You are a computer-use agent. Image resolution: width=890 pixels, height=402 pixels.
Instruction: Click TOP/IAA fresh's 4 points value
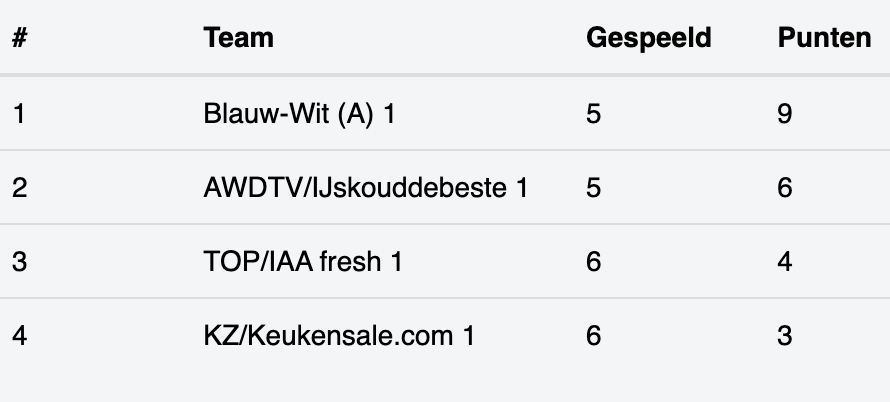[x=784, y=261]
